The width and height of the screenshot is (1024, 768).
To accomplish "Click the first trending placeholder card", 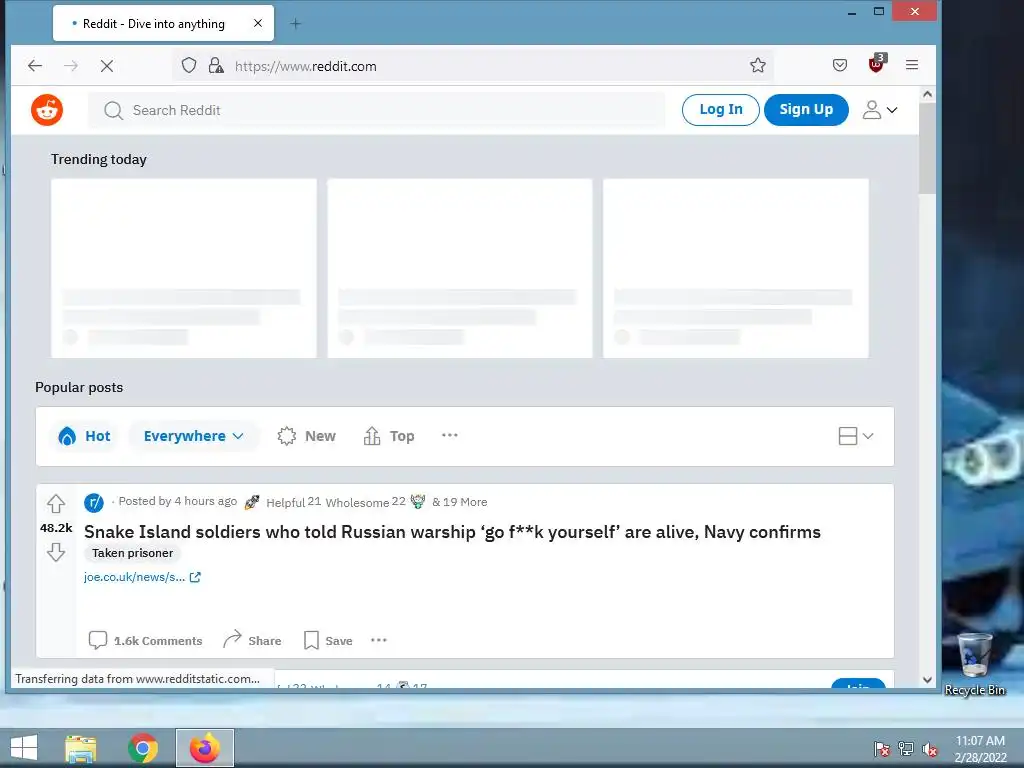I will pos(184,268).
